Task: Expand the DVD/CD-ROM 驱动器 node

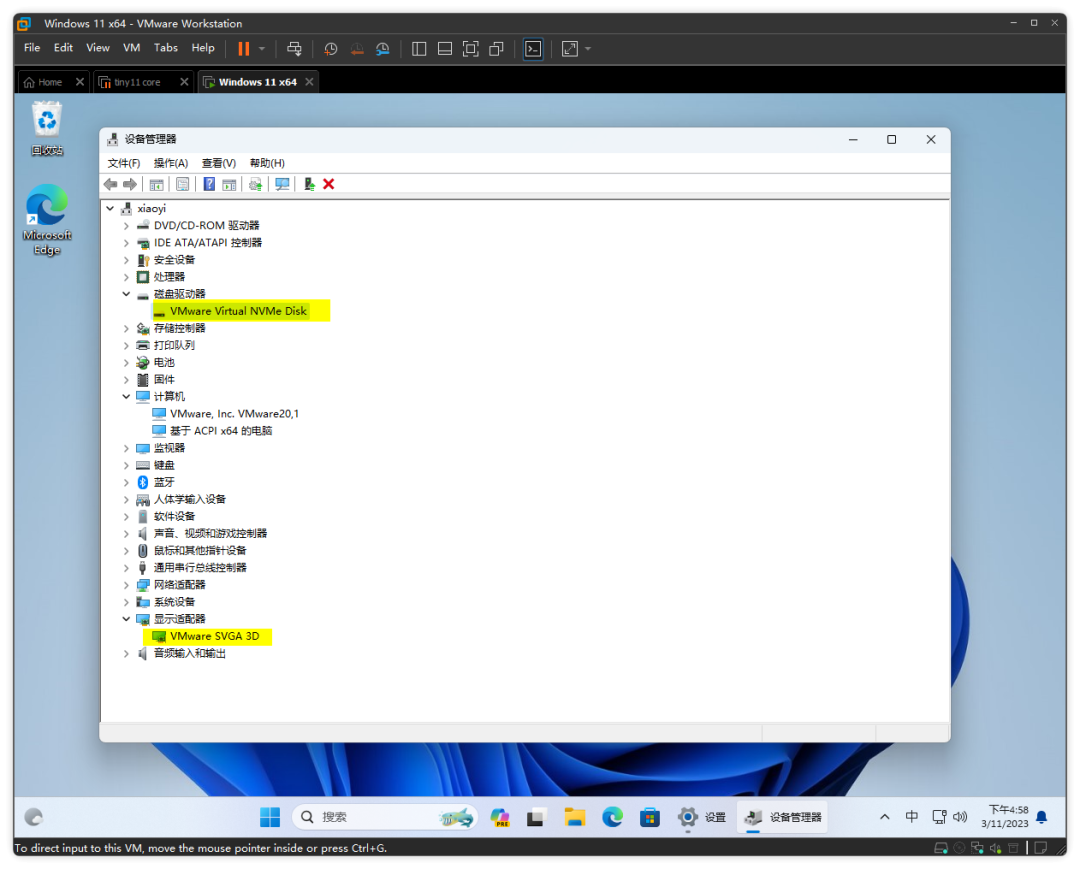Action: click(126, 226)
